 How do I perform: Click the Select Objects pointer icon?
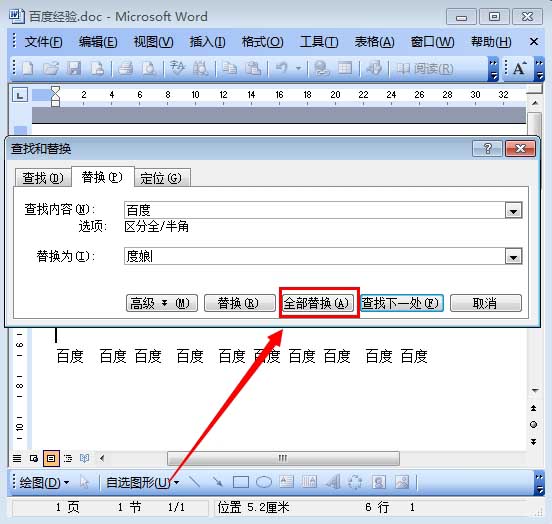tap(84, 482)
